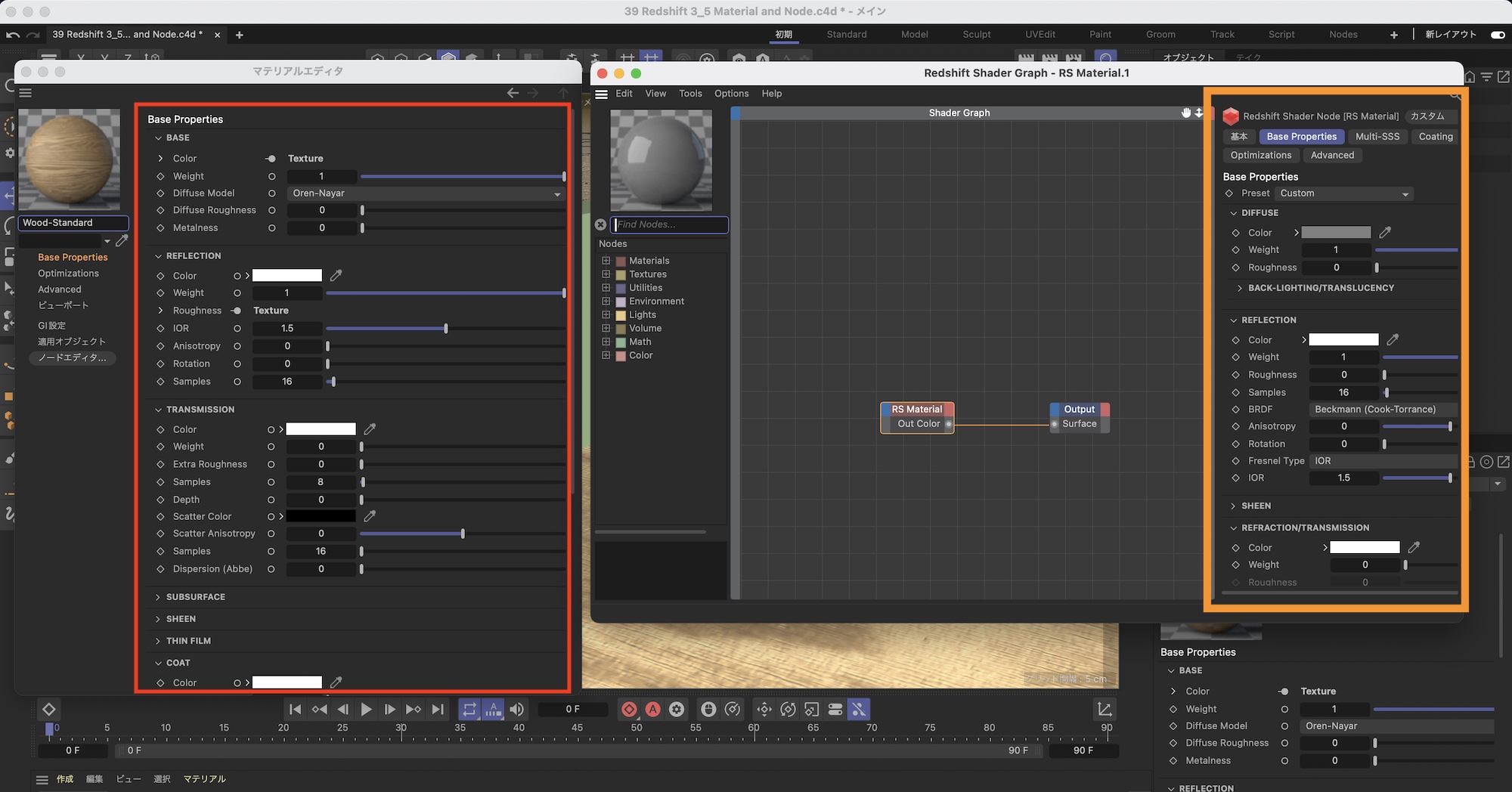
Task: Open the Diffuse Model Oren-Nayar dropdown
Action: [x=426, y=193]
